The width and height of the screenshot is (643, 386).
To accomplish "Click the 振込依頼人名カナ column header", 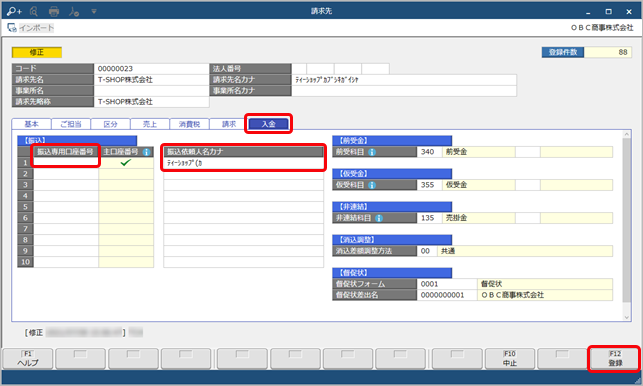I will click(244, 152).
